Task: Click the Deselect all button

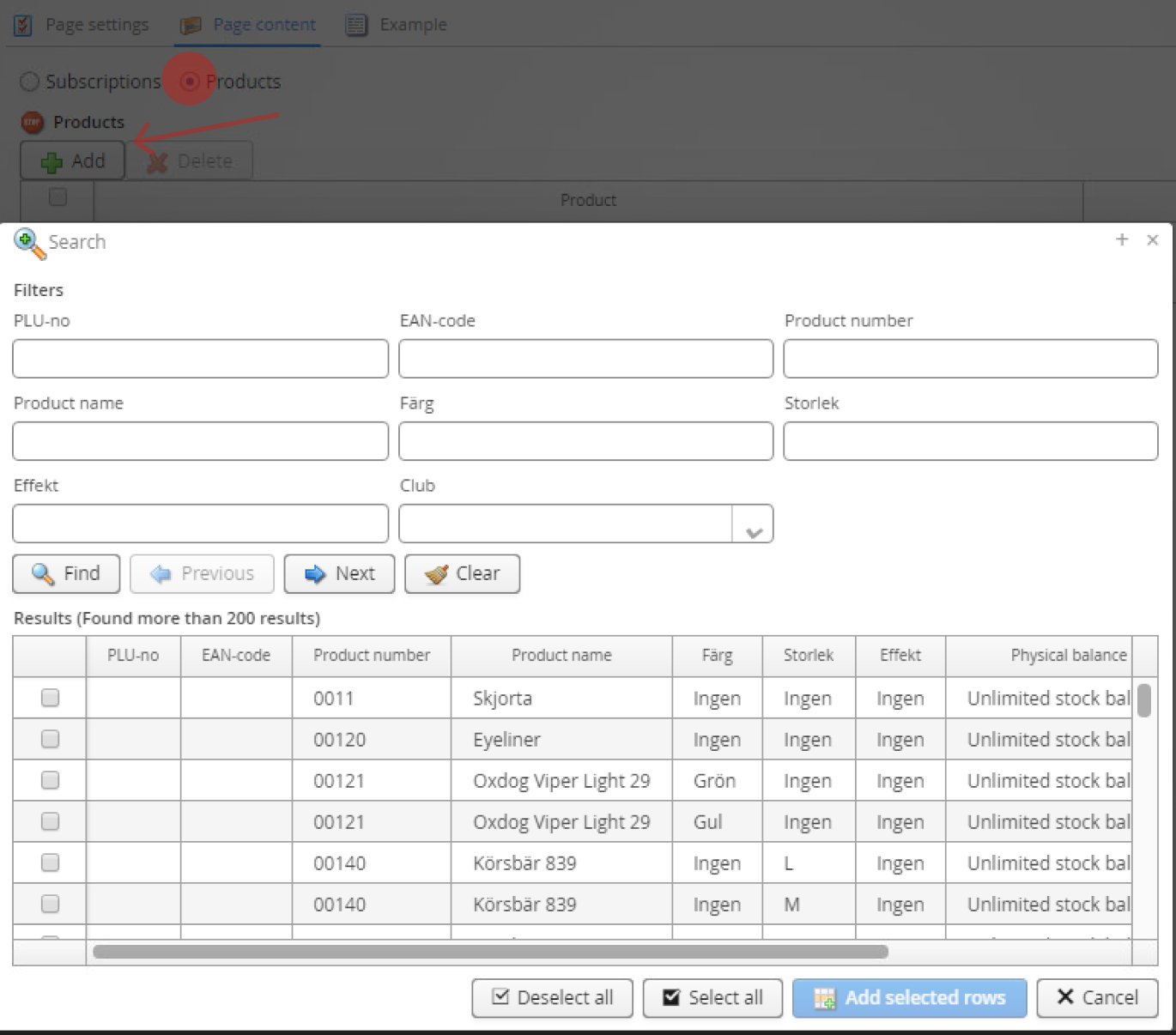Action: tap(552, 997)
